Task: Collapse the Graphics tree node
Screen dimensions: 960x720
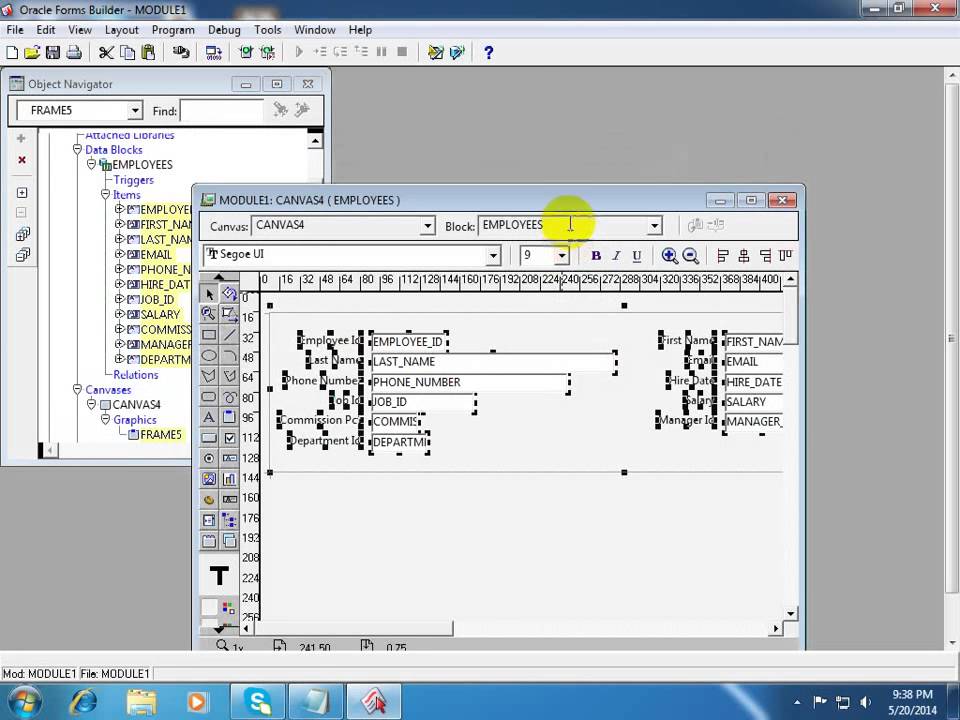Action: click(105, 419)
